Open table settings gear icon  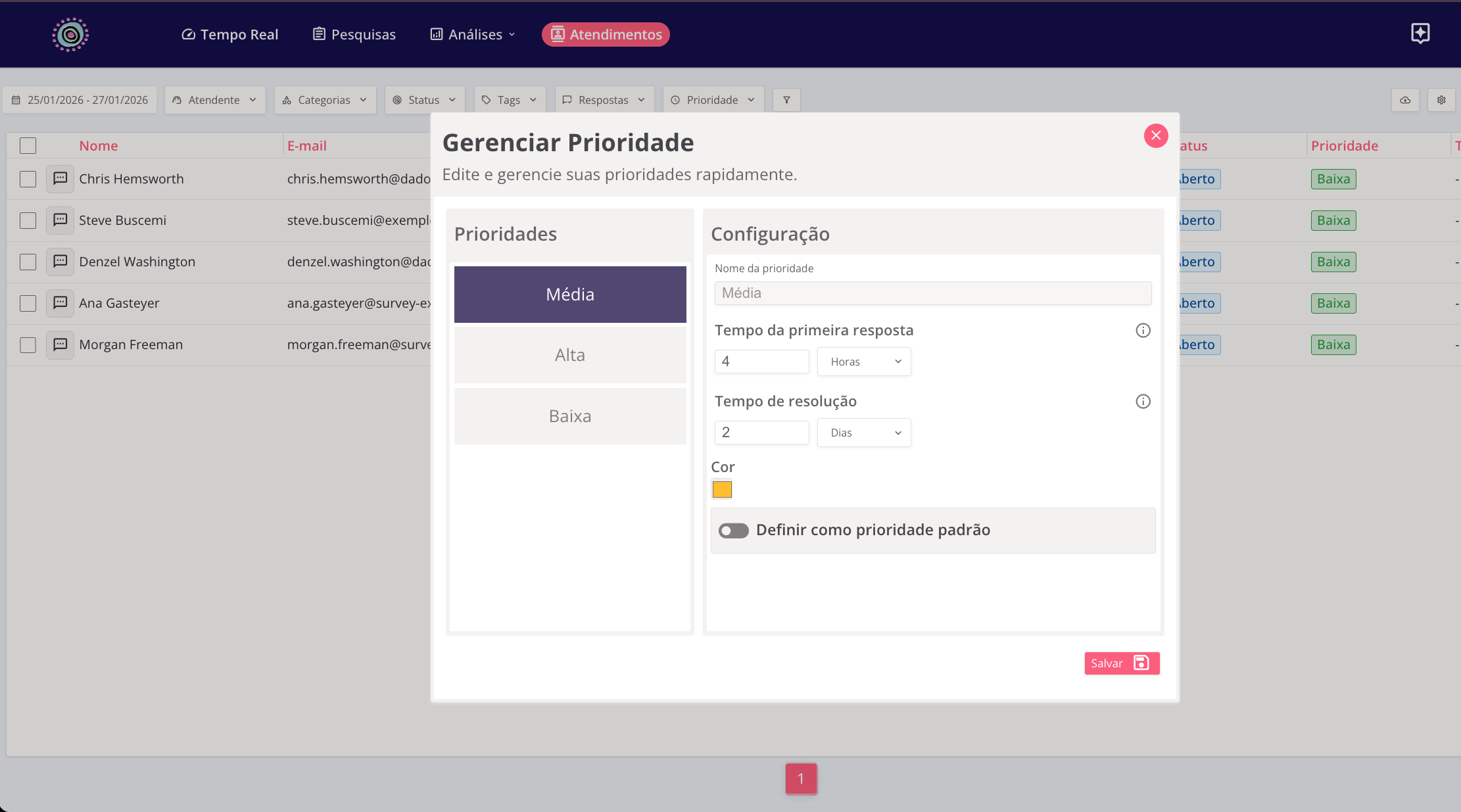point(1441,100)
